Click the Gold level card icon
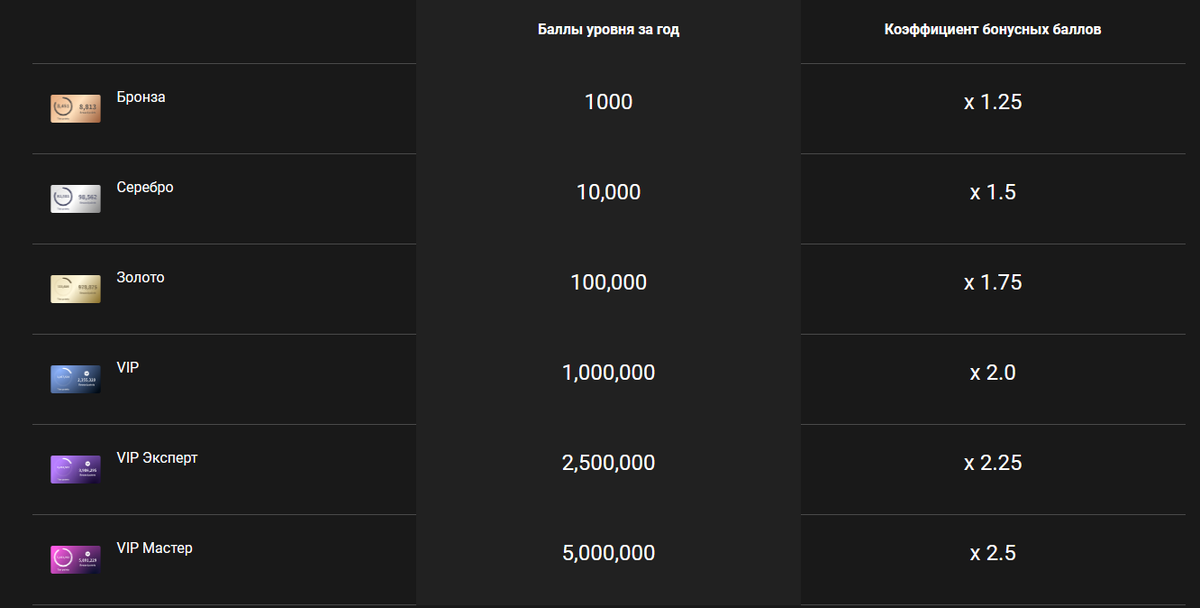 76,289
